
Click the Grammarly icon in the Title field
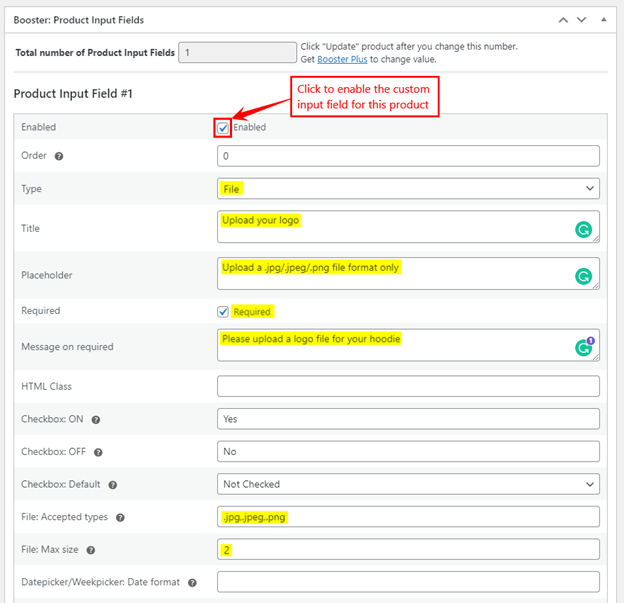coord(583,230)
